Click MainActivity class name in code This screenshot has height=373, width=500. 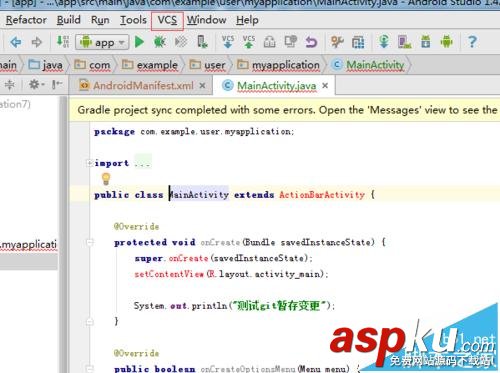click(x=199, y=194)
